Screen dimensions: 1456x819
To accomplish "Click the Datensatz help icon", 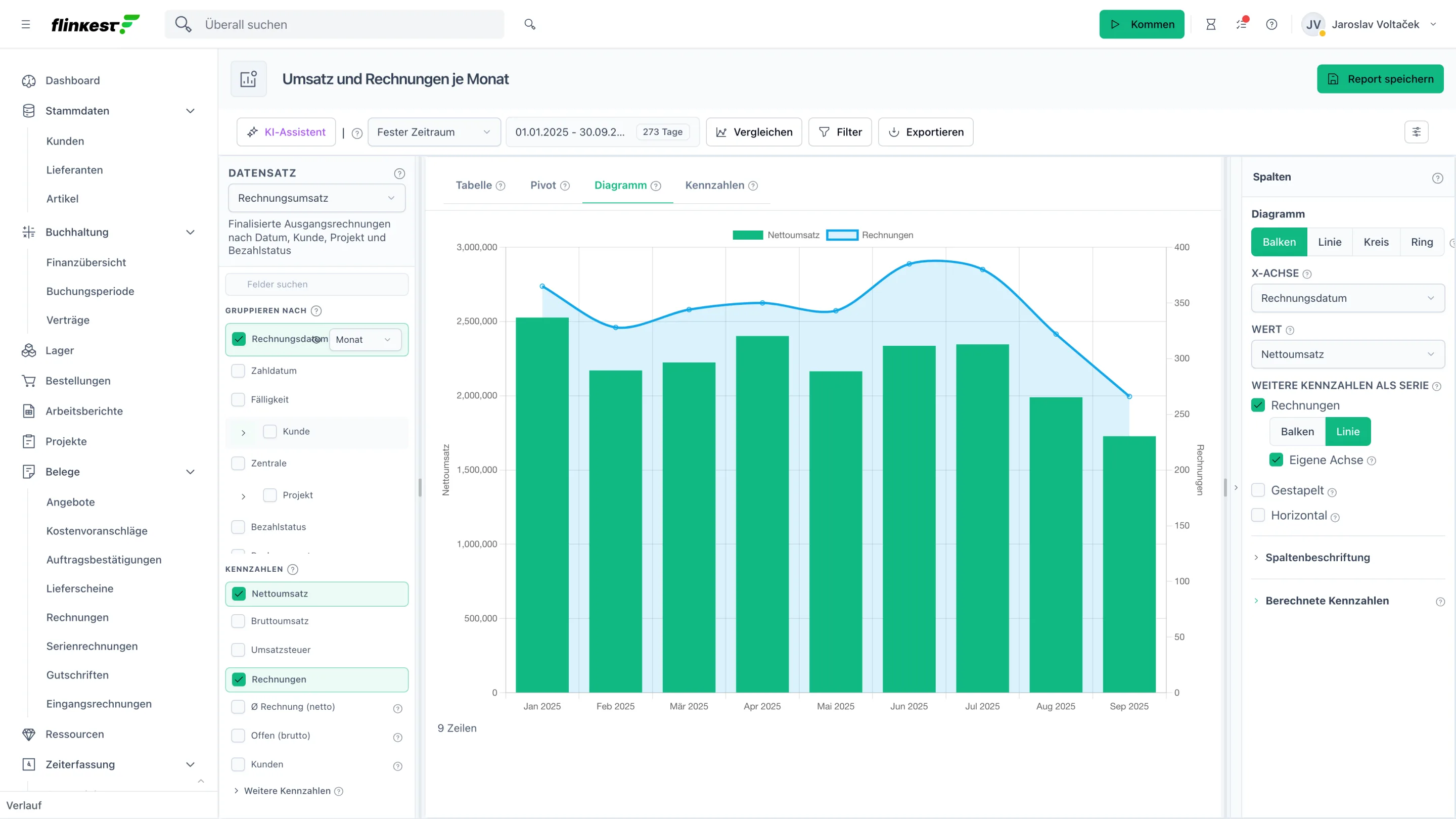I will [399, 173].
